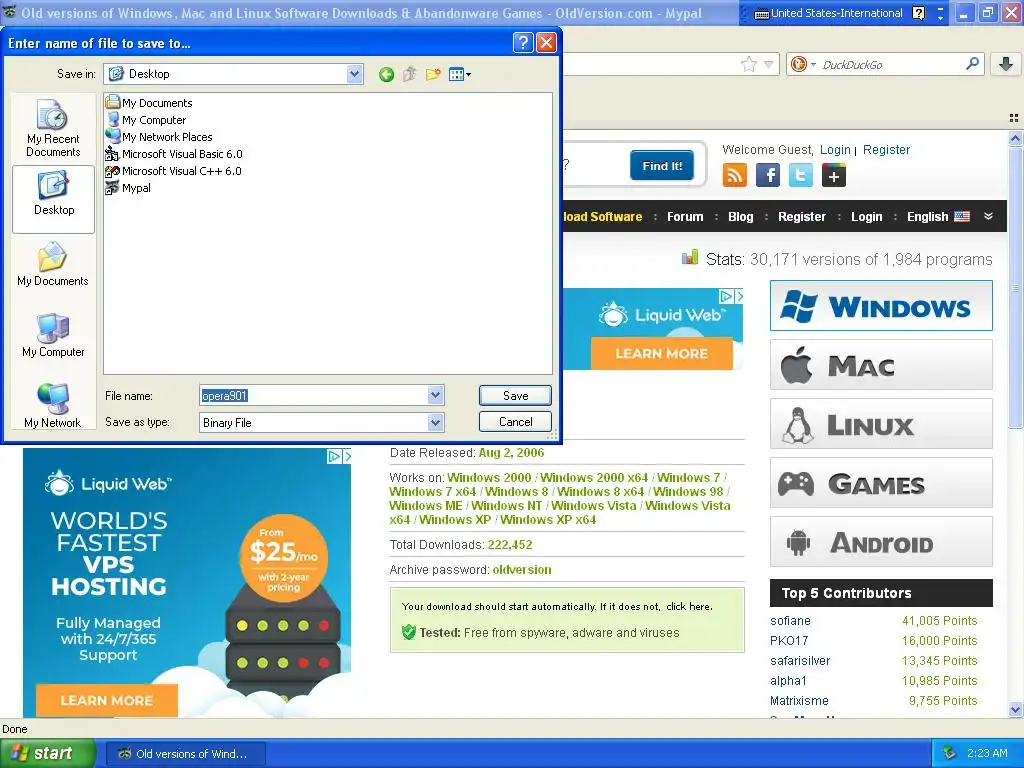Open Login in site navigation bar
The height and width of the screenshot is (768, 1024).
click(x=866, y=217)
